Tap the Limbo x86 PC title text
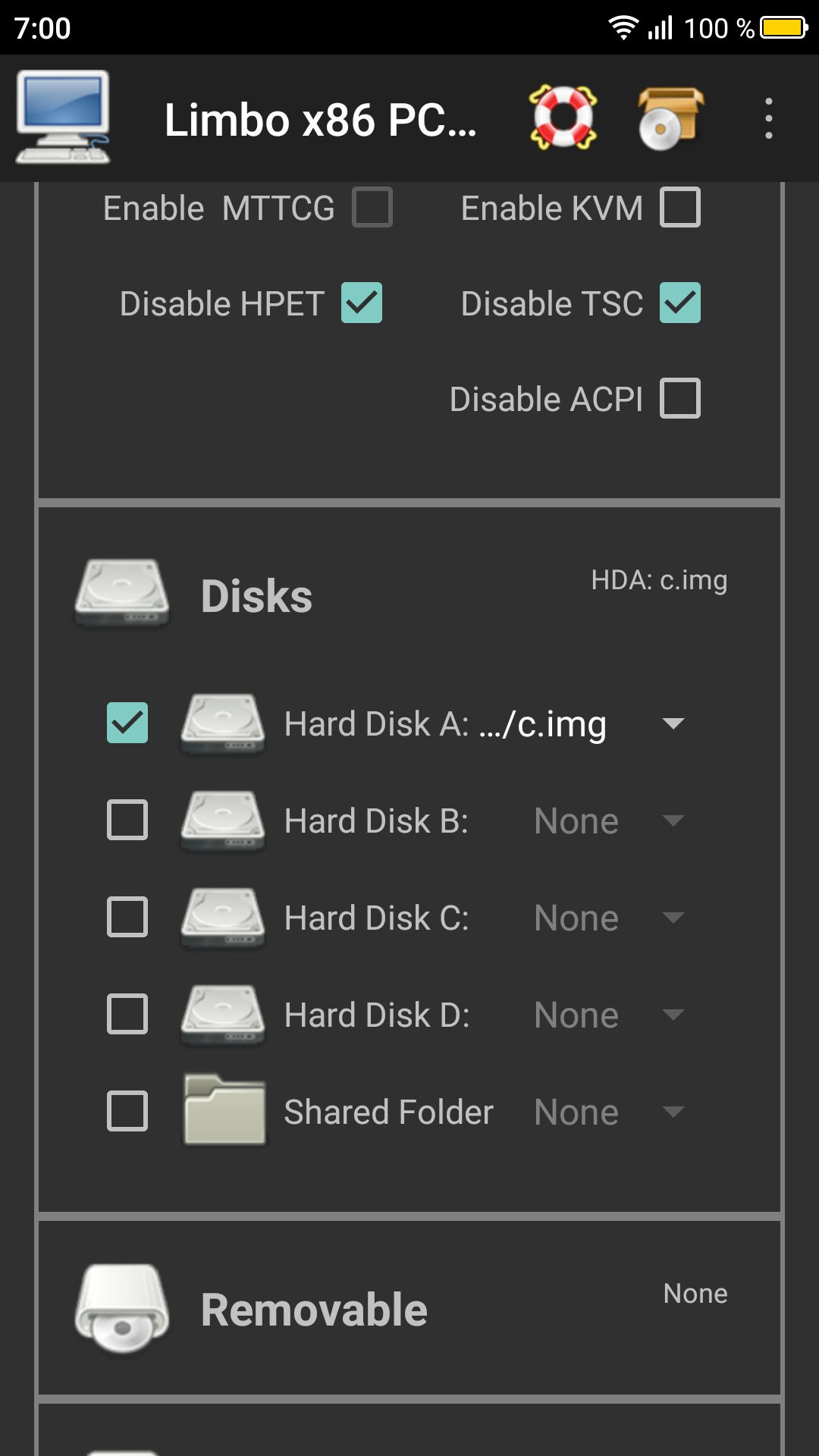The image size is (819, 1456). pos(320,120)
